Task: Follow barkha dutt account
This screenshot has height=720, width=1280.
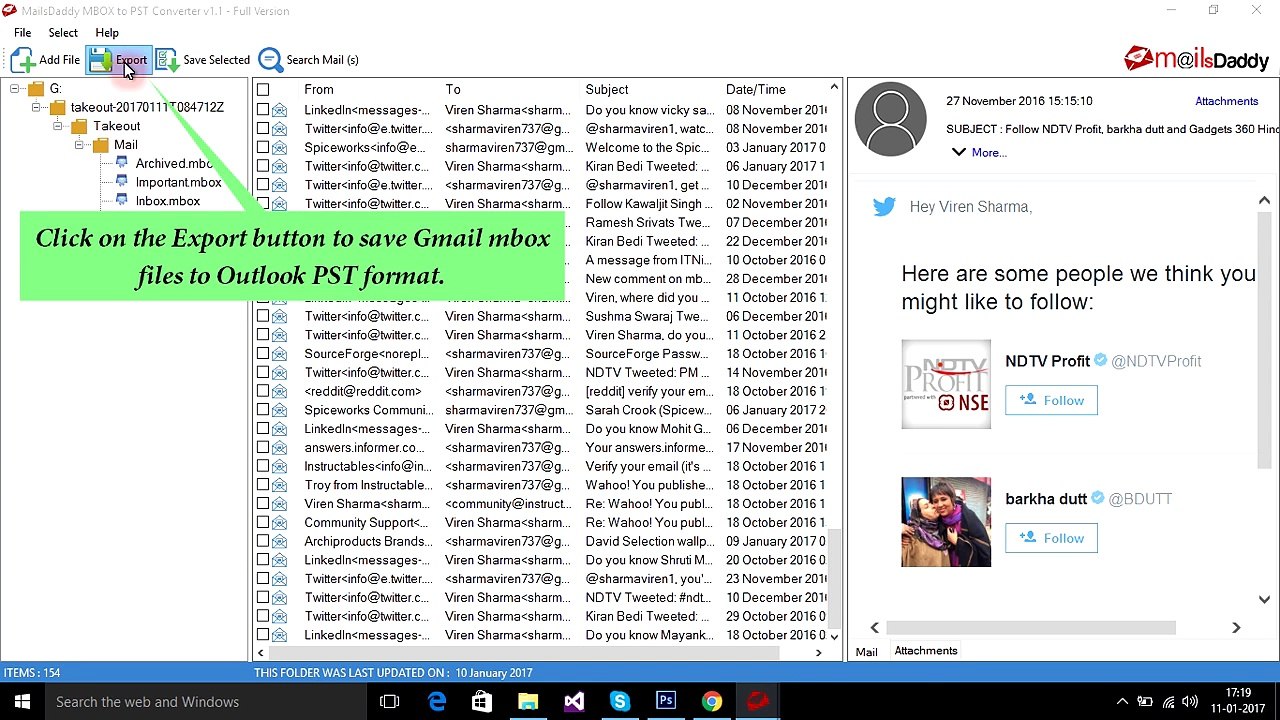Action: tap(1051, 538)
